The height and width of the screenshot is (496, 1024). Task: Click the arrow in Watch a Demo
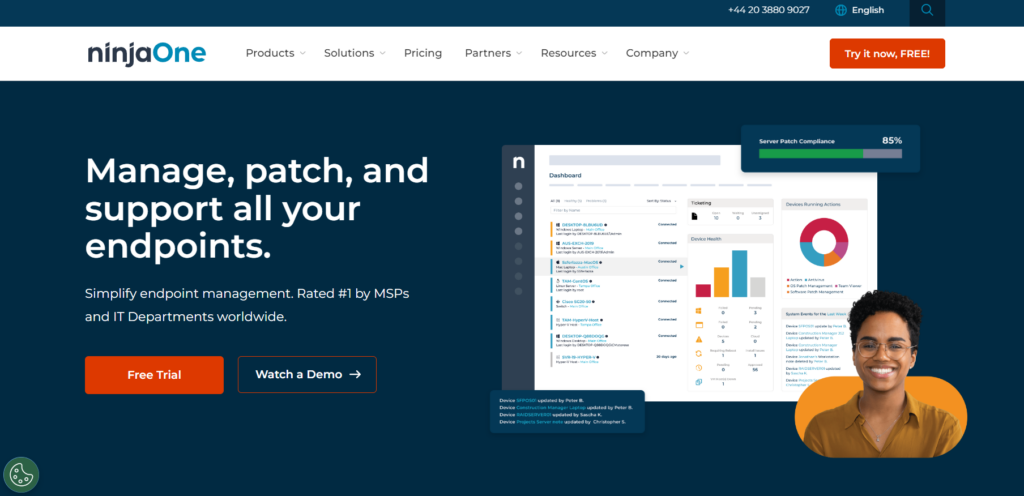coord(355,375)
